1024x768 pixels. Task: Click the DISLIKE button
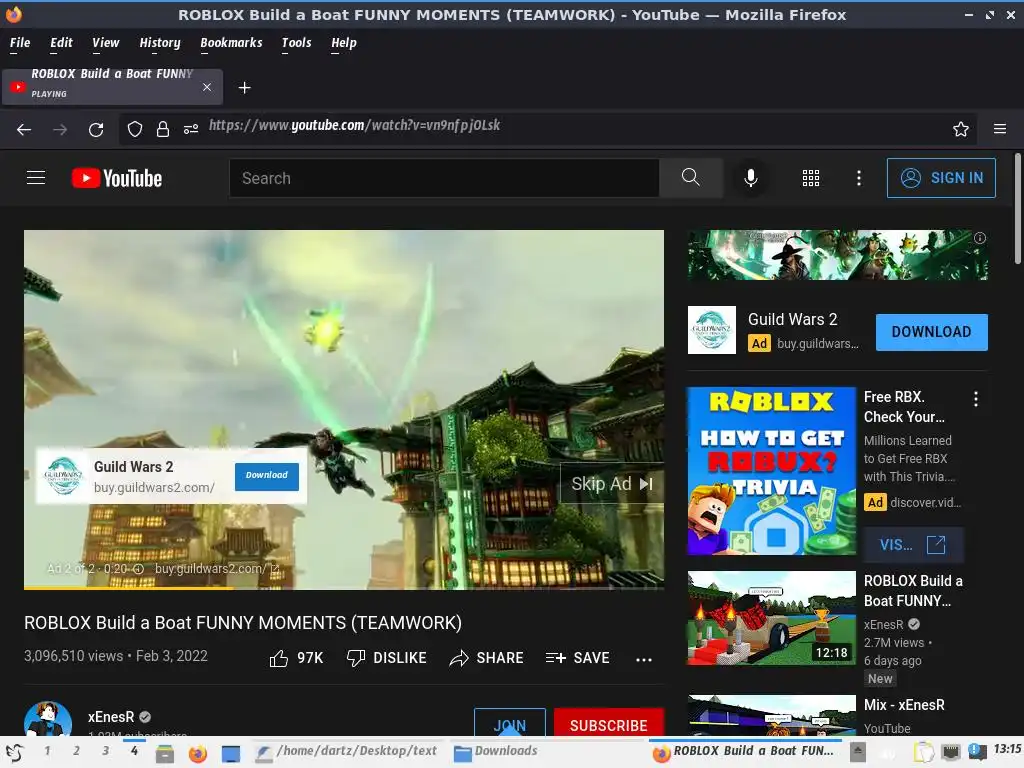pyautogui.click(x=387, y=658)
